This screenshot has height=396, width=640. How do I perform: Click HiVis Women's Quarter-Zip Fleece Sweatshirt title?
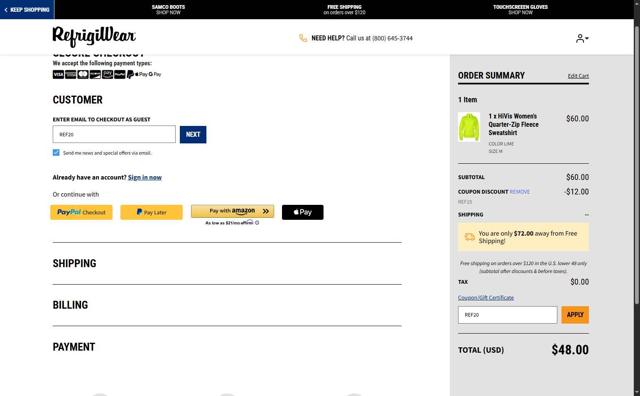(x=513, y=125)
